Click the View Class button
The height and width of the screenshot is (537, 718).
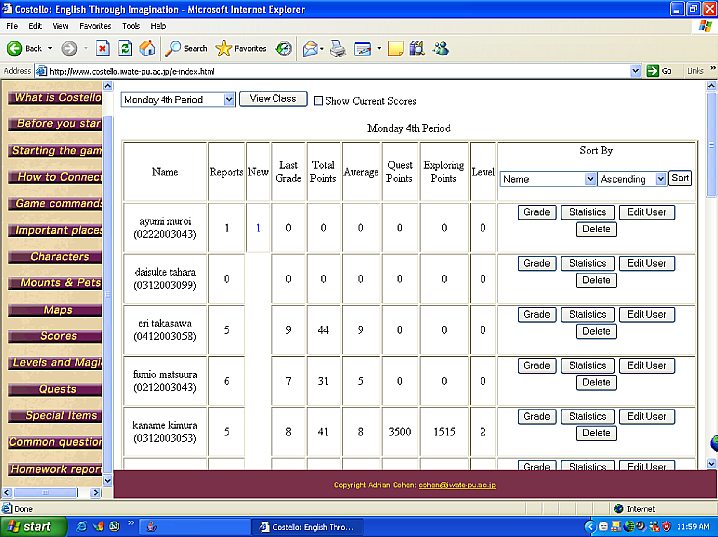tap(273, 98)
